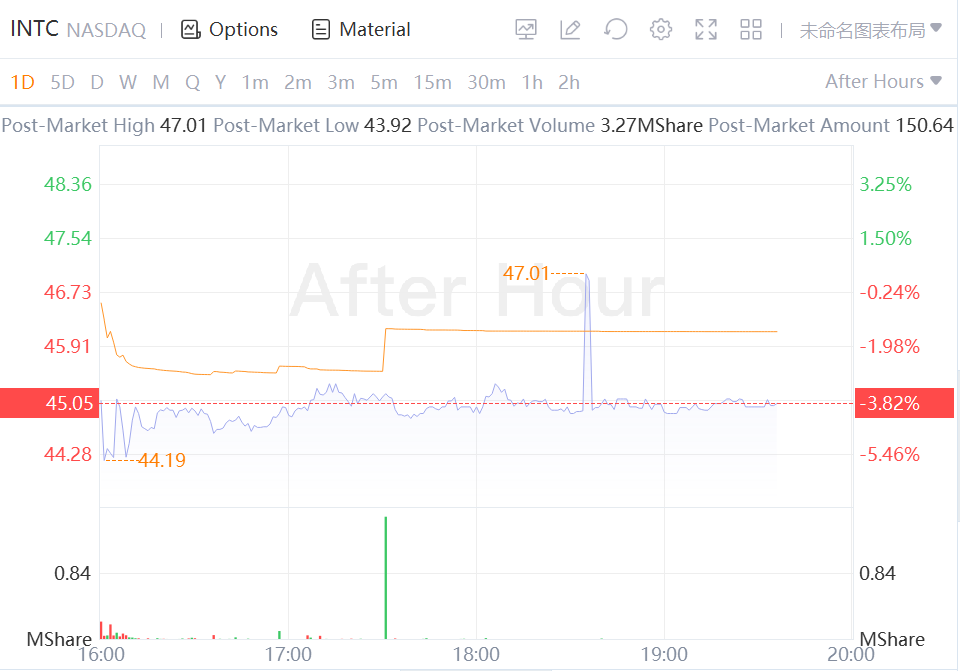The width and height of the screenshot is (960, 671).
Task: Click the INTC ticker symbol
Action: tap(34, 29)
